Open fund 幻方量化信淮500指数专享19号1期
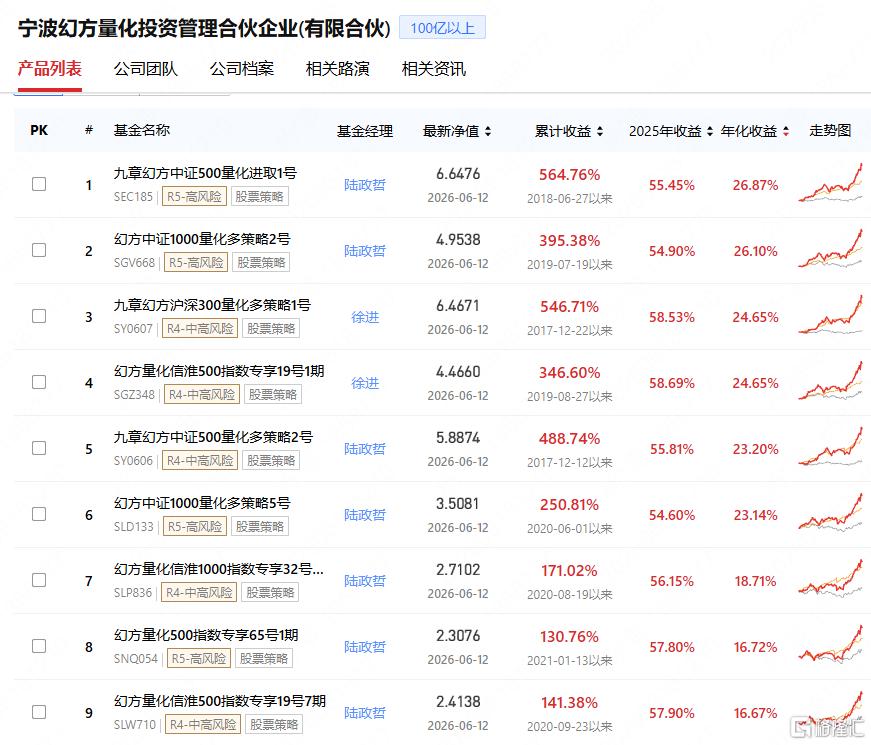The image size is (871, 745). tap(219, 372)
